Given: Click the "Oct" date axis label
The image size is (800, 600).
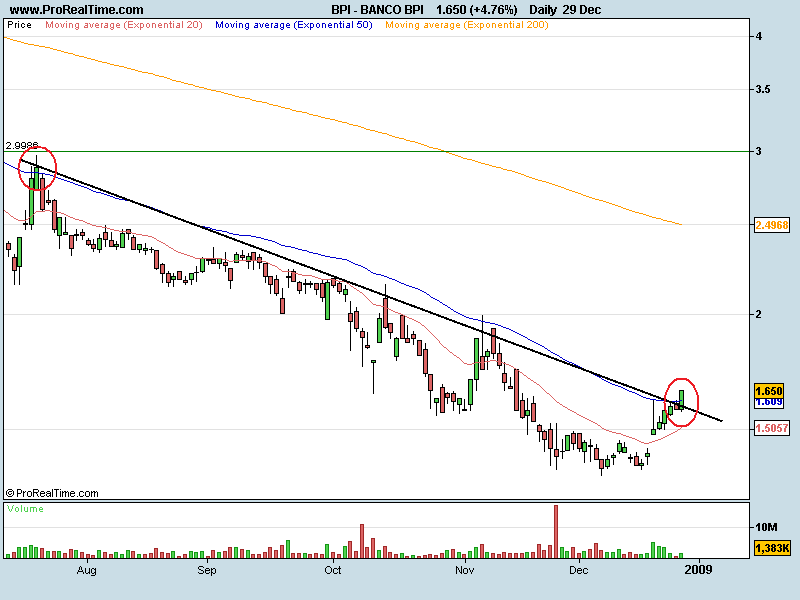Looking at the screenshot, I should coord(333,570).
